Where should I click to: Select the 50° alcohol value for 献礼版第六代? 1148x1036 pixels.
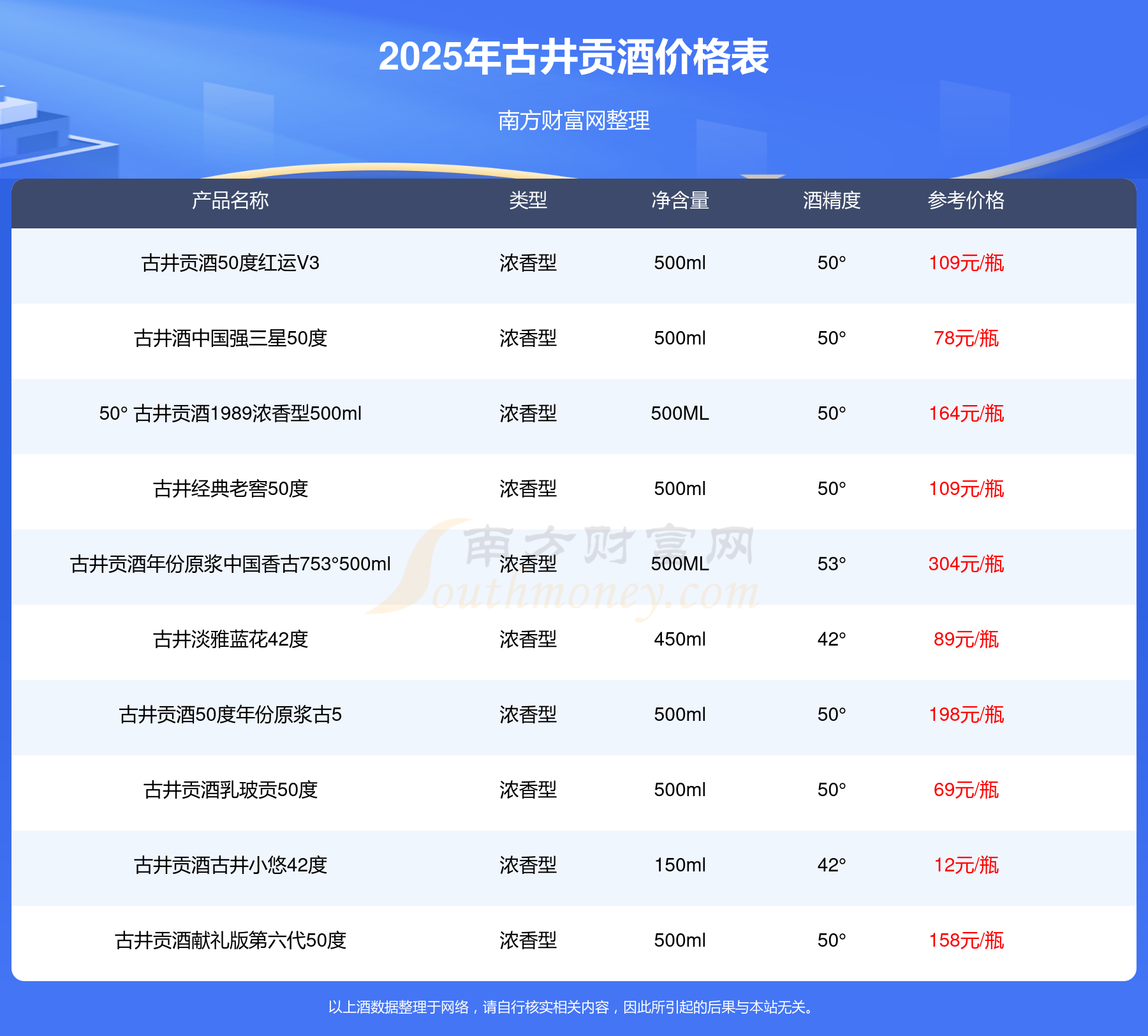coord(832,940)
